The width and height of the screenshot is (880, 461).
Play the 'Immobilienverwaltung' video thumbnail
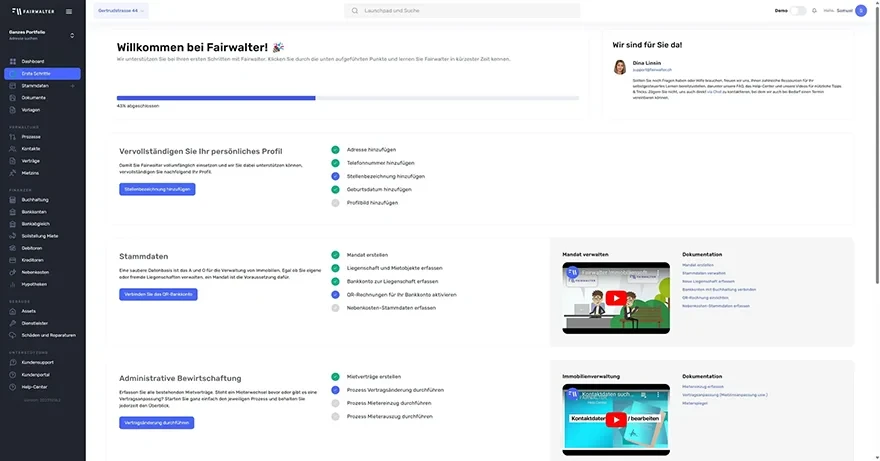pos(616,419)
